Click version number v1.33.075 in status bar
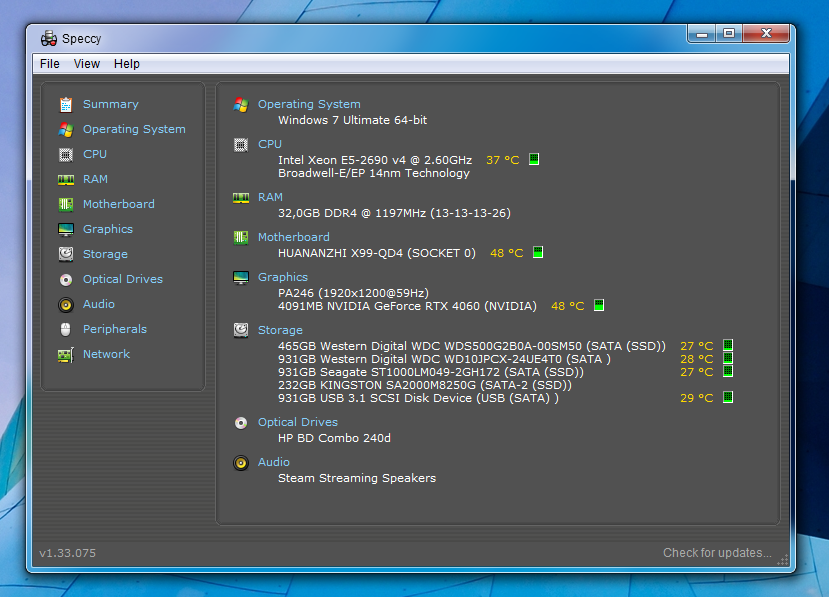The image size is (829, 597). [68, 553]
